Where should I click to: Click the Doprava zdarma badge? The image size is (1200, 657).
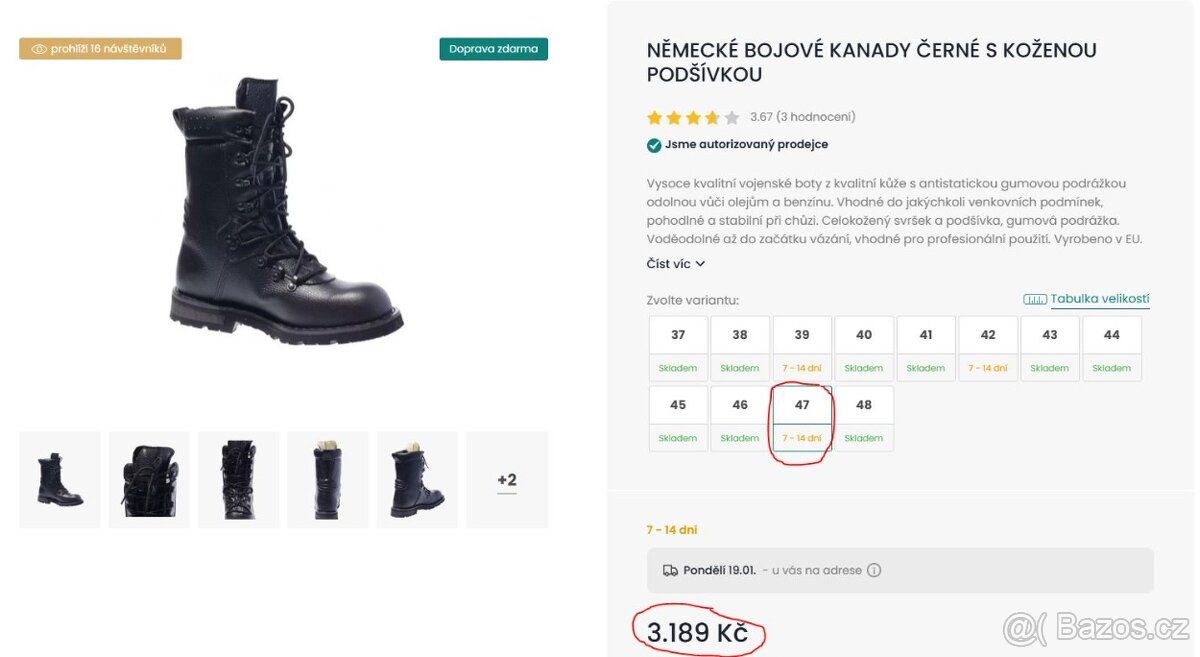coord(494,47)
